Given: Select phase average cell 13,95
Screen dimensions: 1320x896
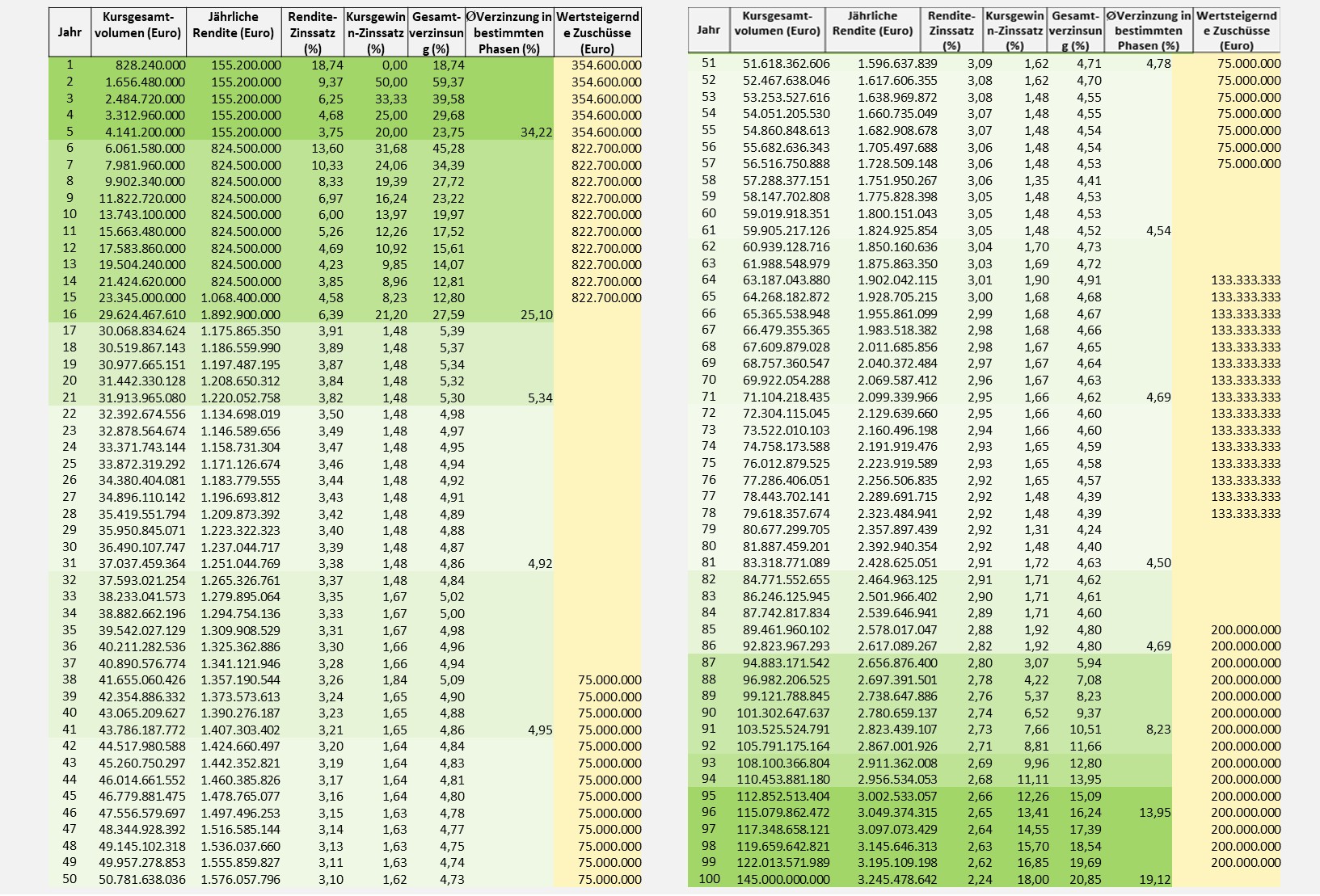Looking at the screenshot, I should pyautogui.click(x=1154, y=813).
